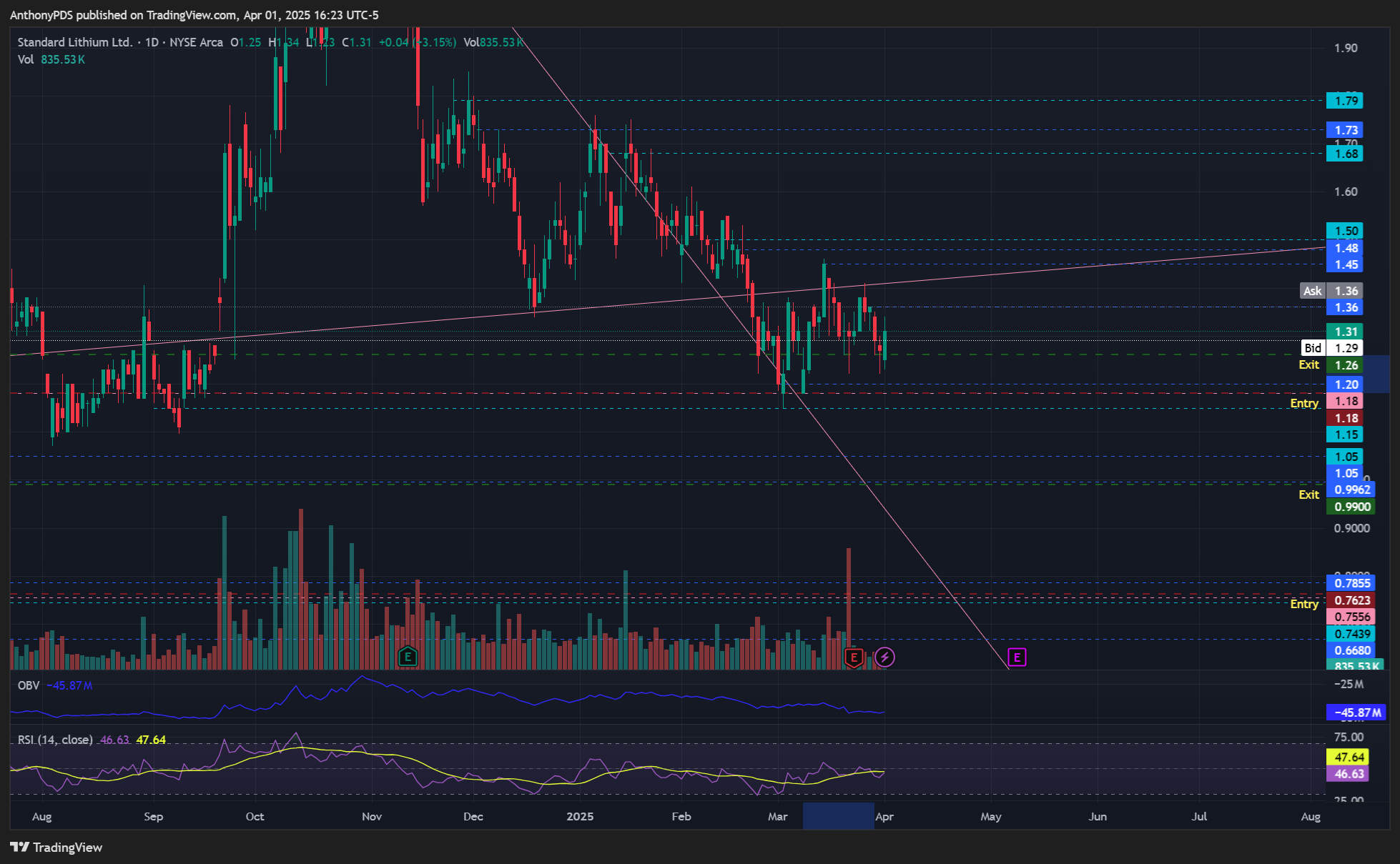Click the Ask 1.36 price tag
The width and height of the screenshot is (1400, 864).
(1331, 291)
